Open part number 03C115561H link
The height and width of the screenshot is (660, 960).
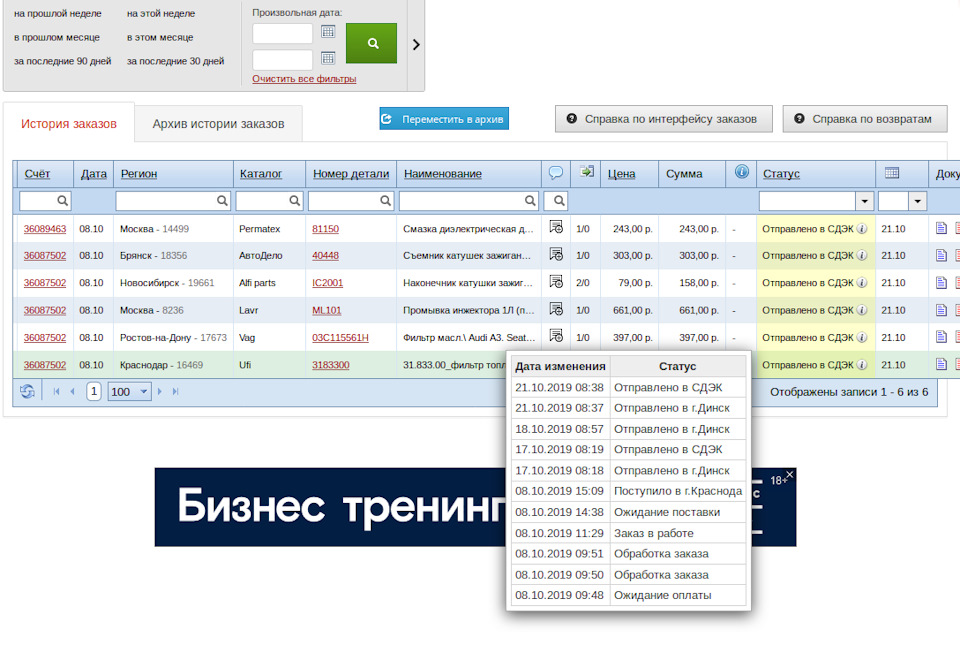tap(340, 338)
